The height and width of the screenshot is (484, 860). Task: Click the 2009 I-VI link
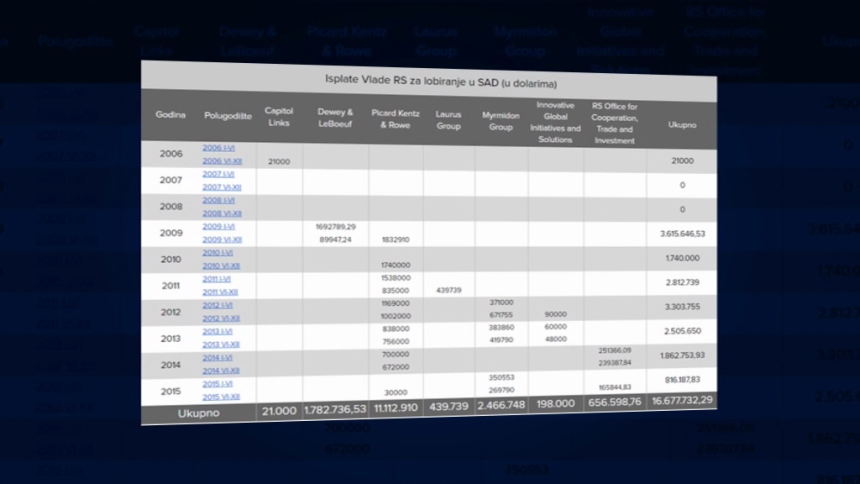(x=218, y=227)
